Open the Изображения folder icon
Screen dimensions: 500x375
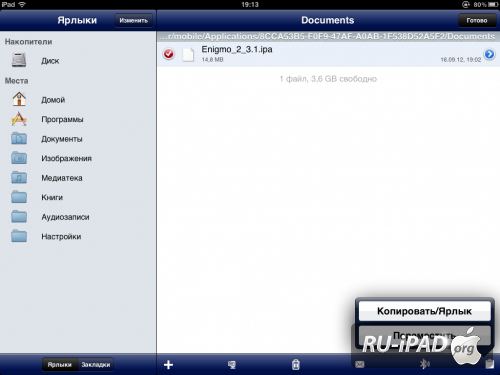tap(19, 158)
